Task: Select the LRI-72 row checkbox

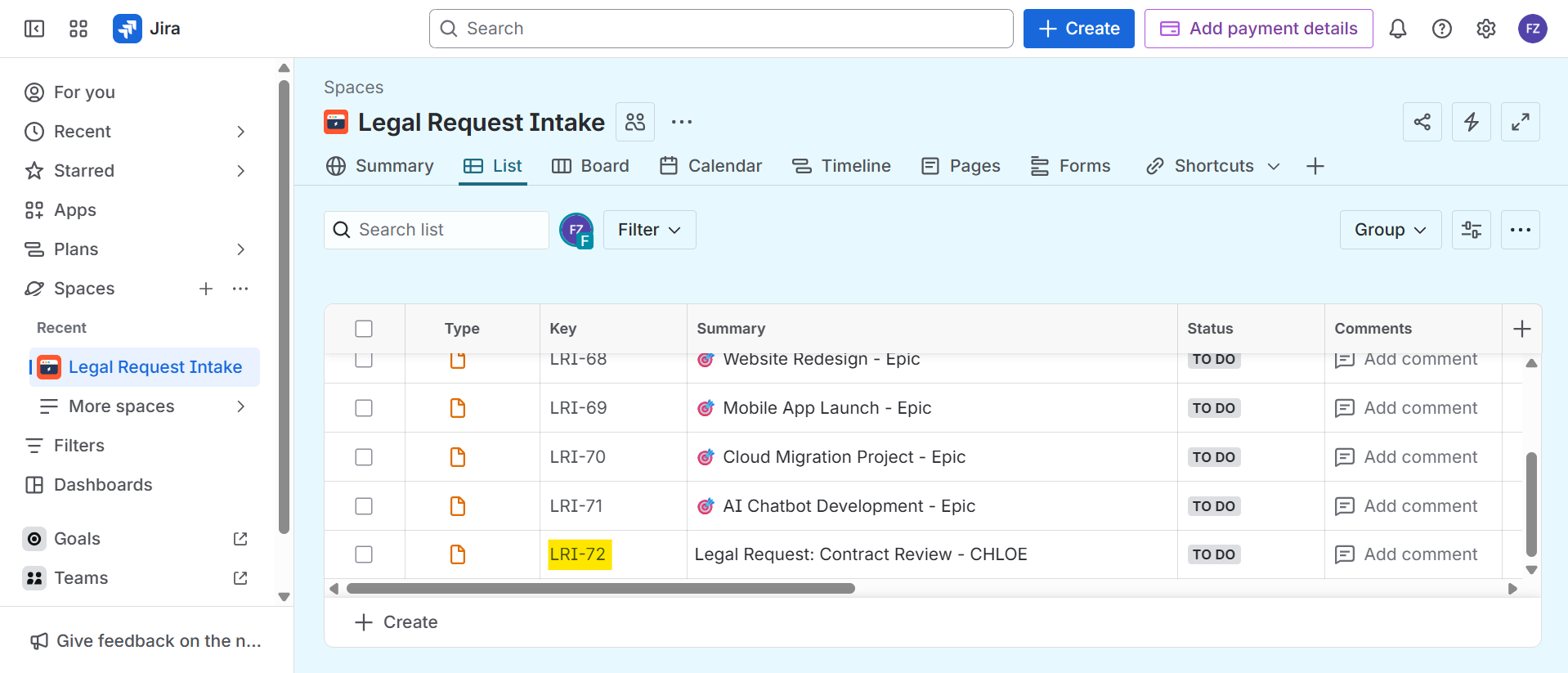Action: [364, 554]
